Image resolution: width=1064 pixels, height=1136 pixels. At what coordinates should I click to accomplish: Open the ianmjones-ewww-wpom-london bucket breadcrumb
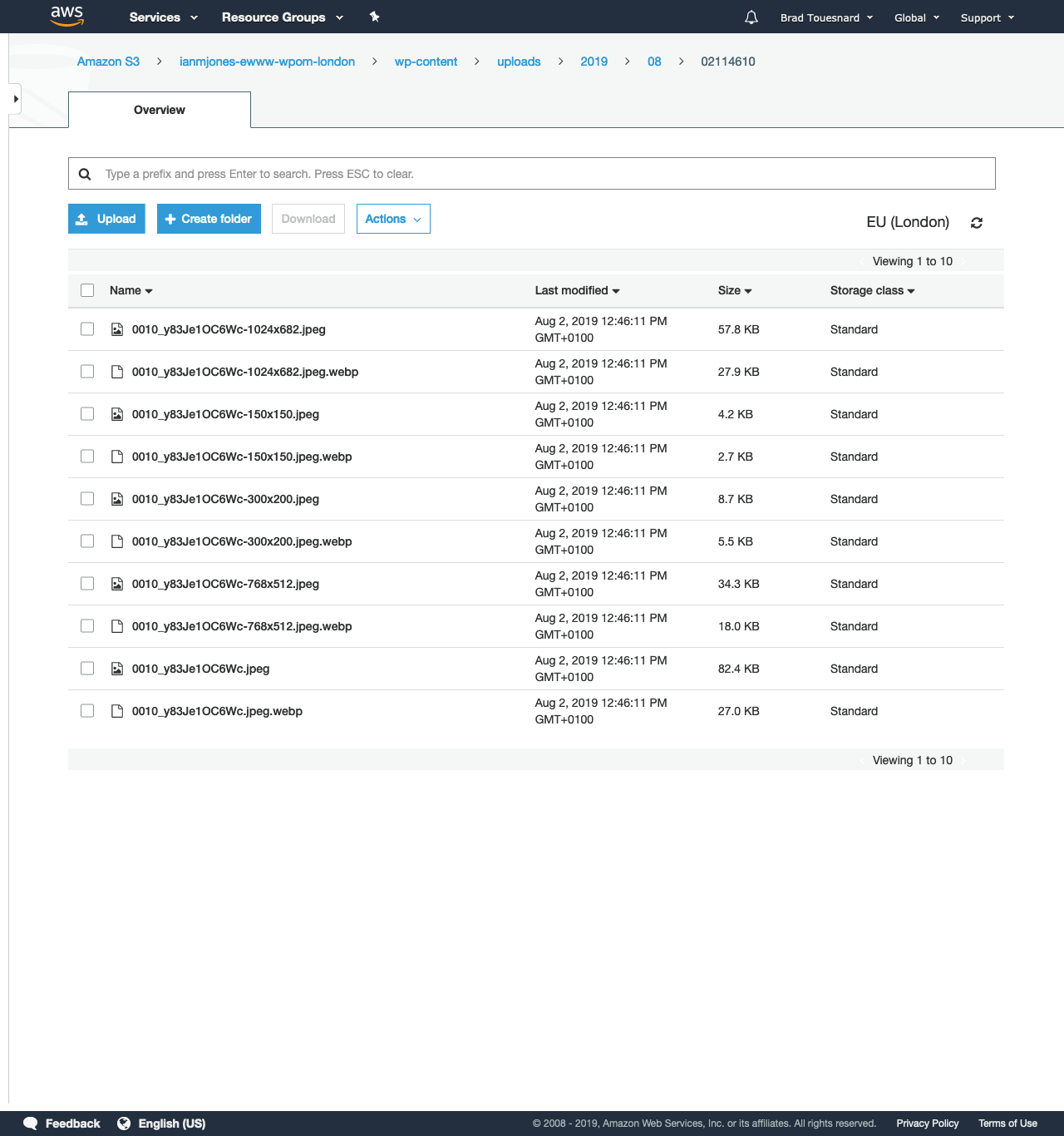click(267, 62)
